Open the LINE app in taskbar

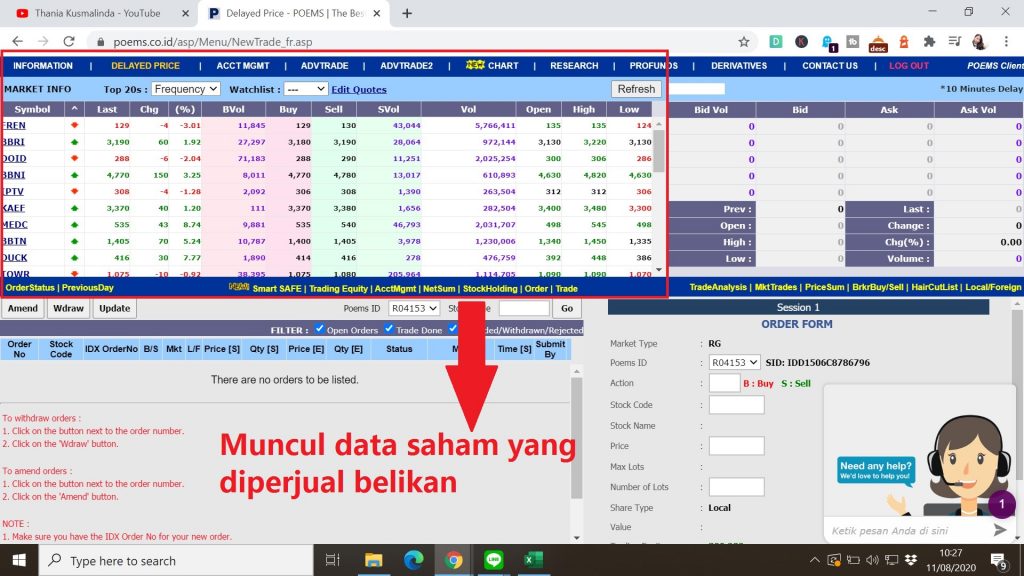click(x=493, y=560)
